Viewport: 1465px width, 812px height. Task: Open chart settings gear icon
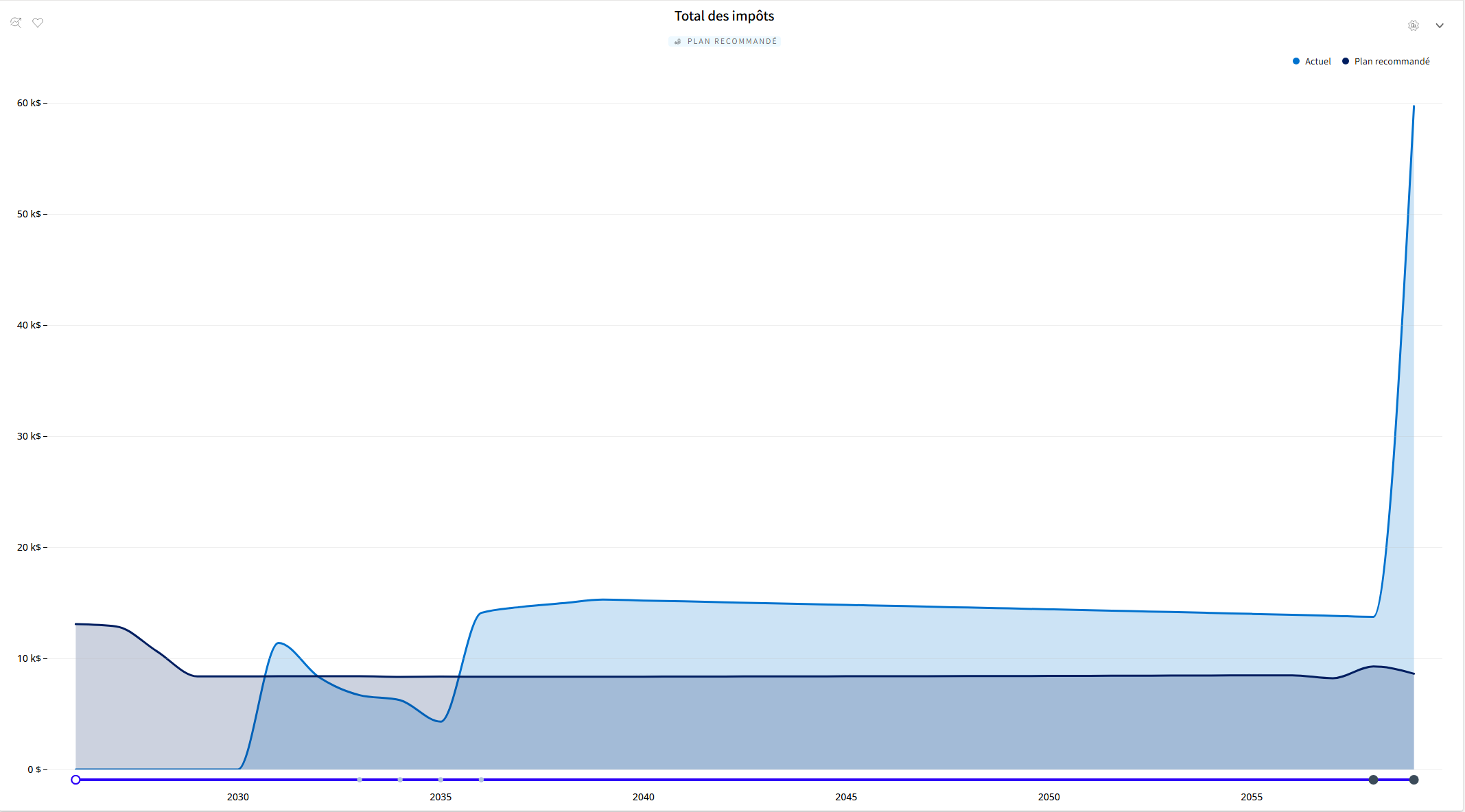click(x=1414, y=25)
